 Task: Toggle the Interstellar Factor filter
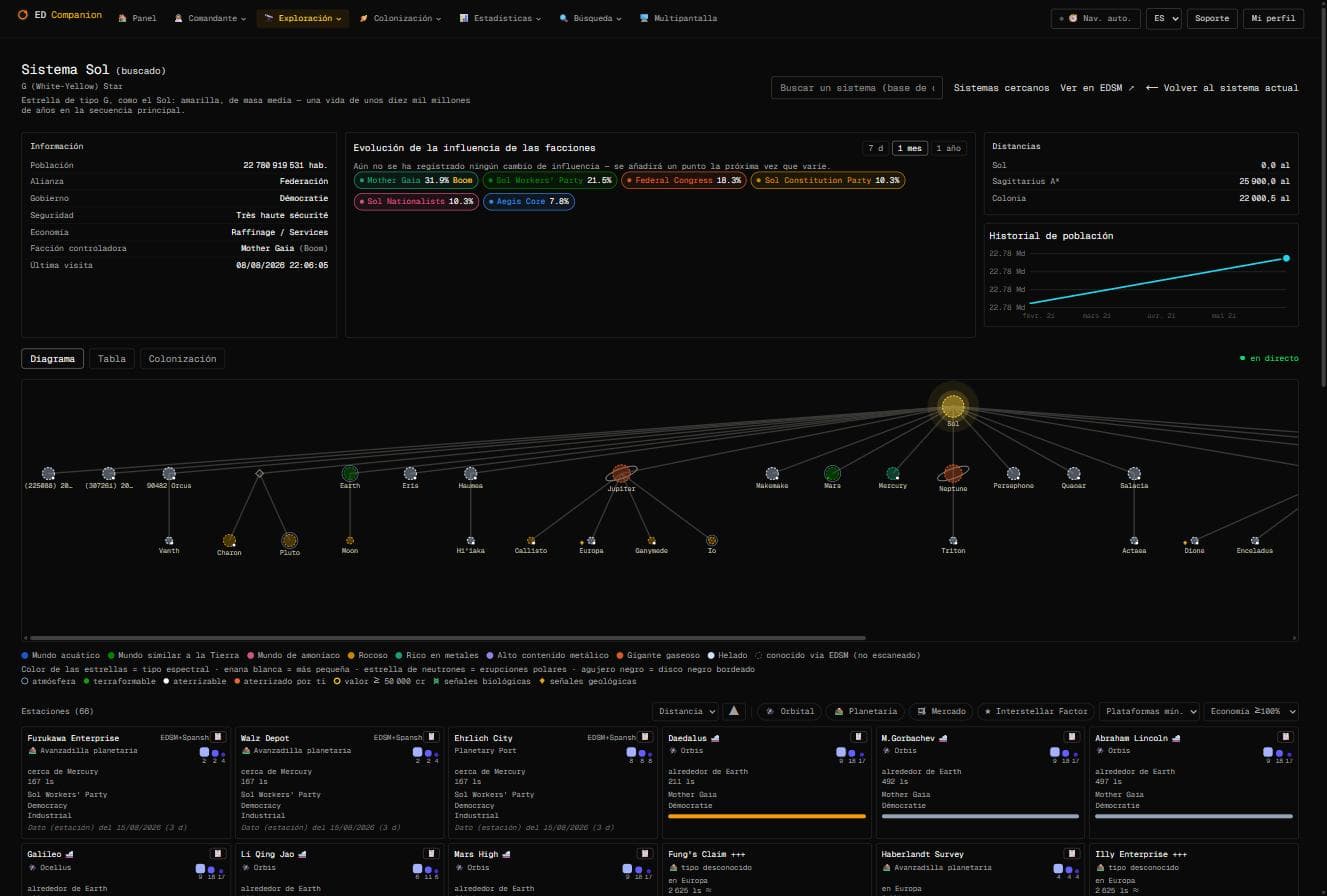[1035, 711]
